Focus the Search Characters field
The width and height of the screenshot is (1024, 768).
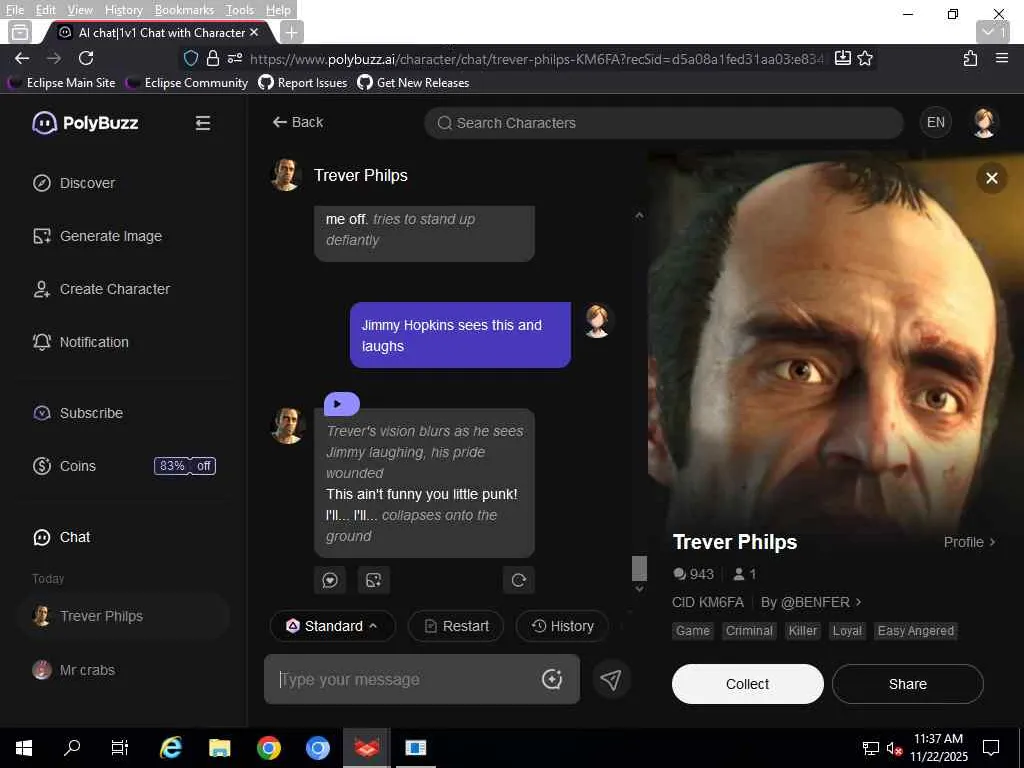point(664,123)
